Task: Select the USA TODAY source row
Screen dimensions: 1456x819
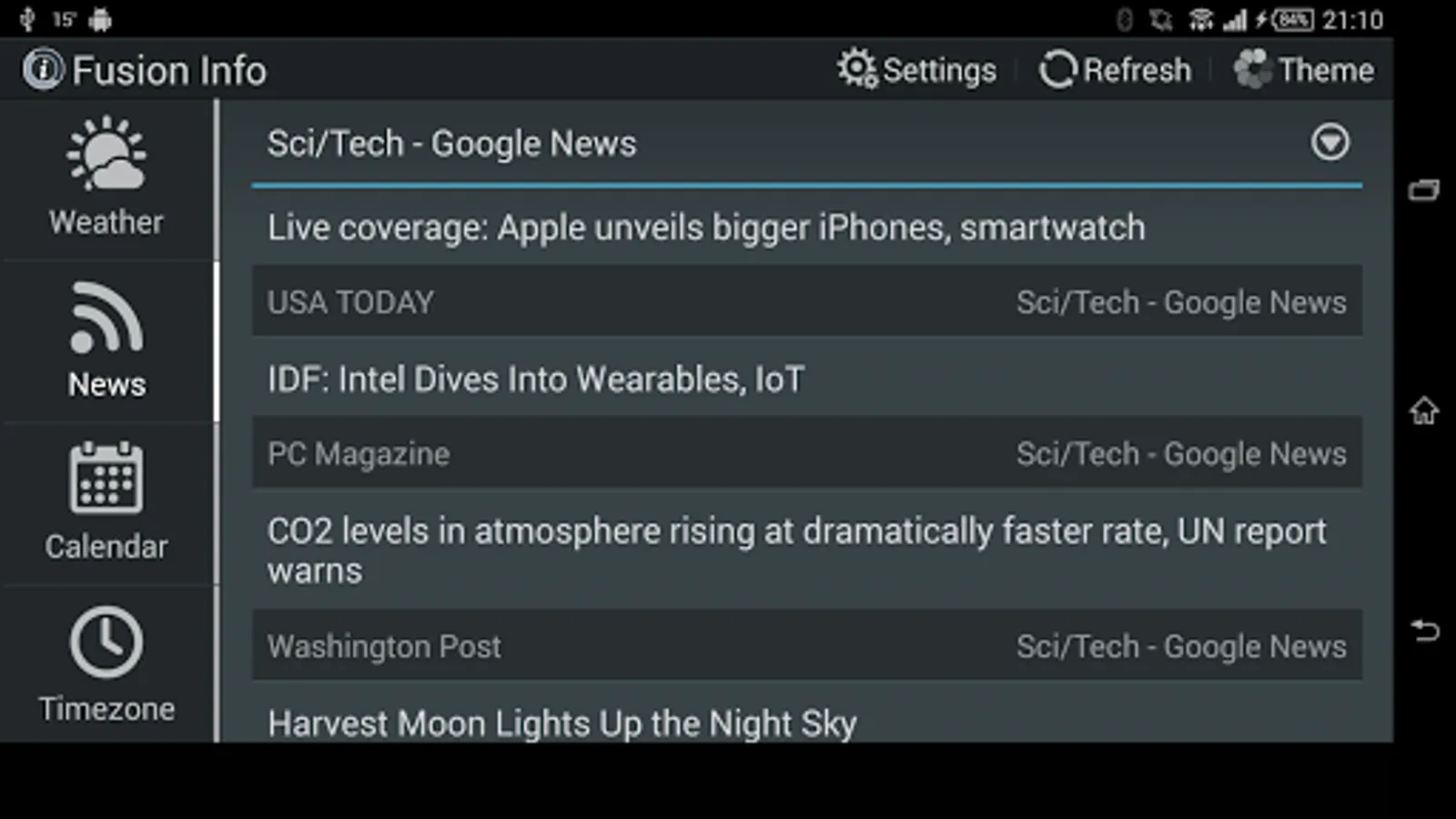Action: pyautogui.click(x=807, y=301)
